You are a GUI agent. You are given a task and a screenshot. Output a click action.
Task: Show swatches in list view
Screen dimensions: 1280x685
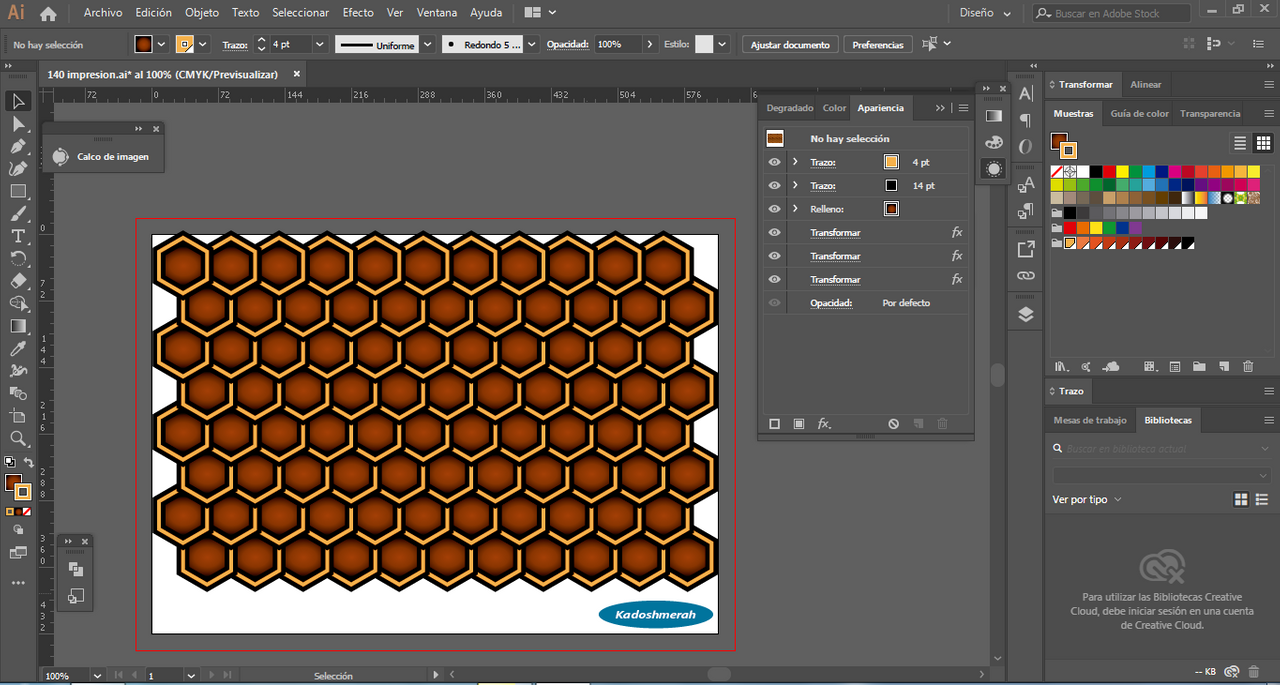(x=1240, y=143)
